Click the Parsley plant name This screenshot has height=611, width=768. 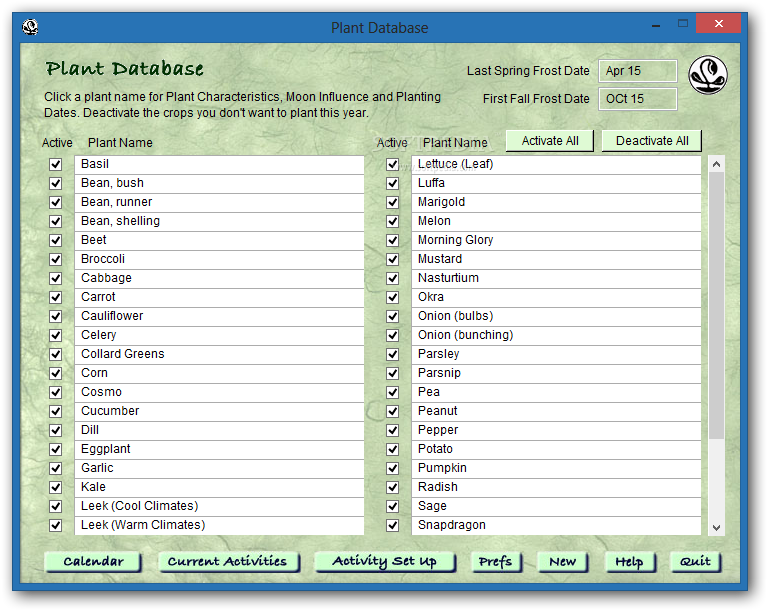[x=556, y=354]
